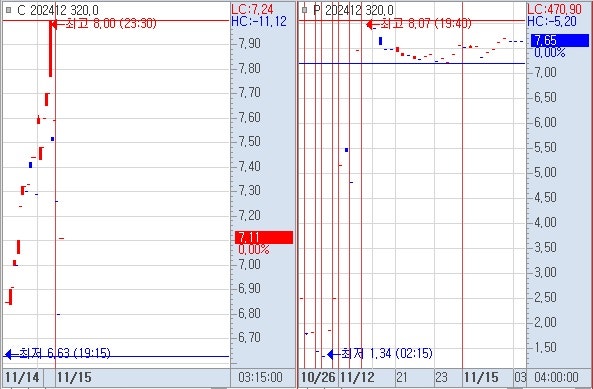593x389 pixels.
Task: Click the 11/12 date label on put chart
Action: pos(357,377)
